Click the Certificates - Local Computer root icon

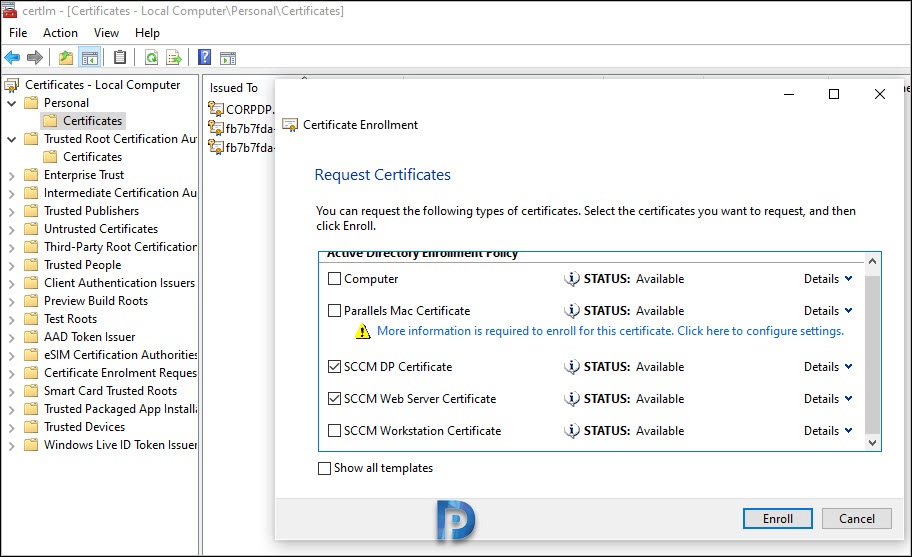point(12,85)
